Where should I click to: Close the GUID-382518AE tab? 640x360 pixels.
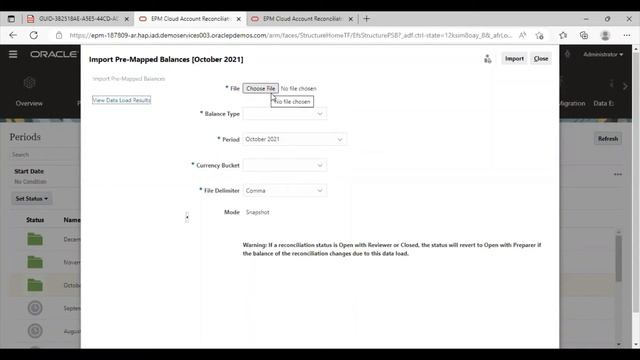(x=127, y=19)
